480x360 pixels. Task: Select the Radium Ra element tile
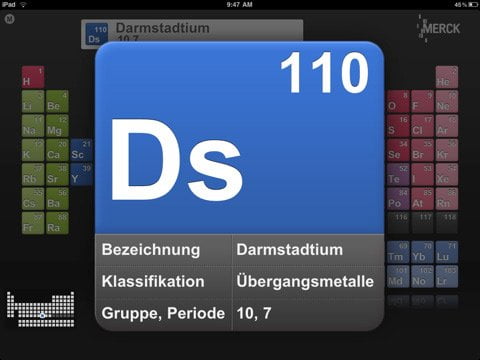pyautogui.click(x=57, y=223)
